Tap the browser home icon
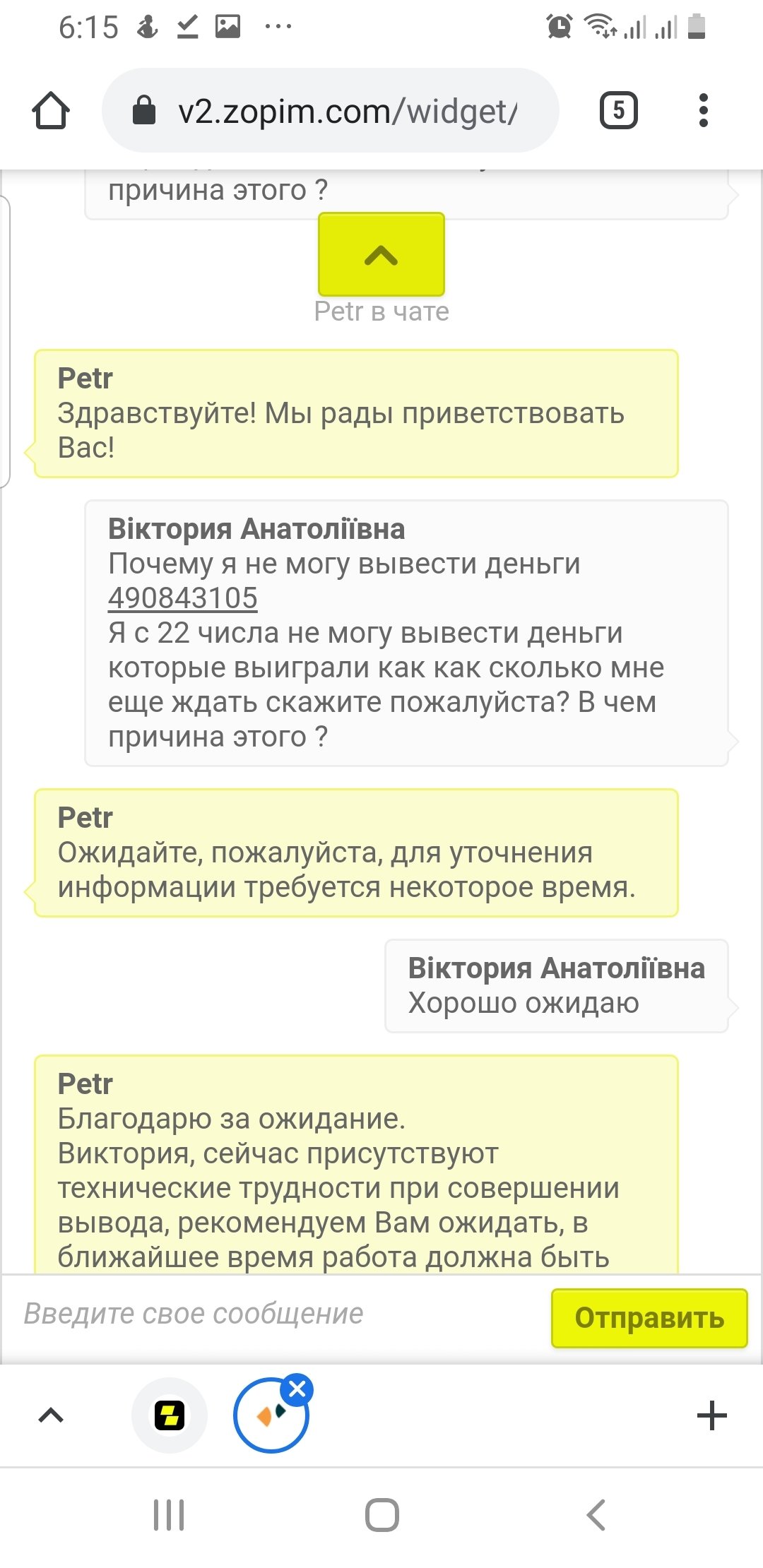The height and width of the screenshot is (1568, 763). [x=51, y=111]
